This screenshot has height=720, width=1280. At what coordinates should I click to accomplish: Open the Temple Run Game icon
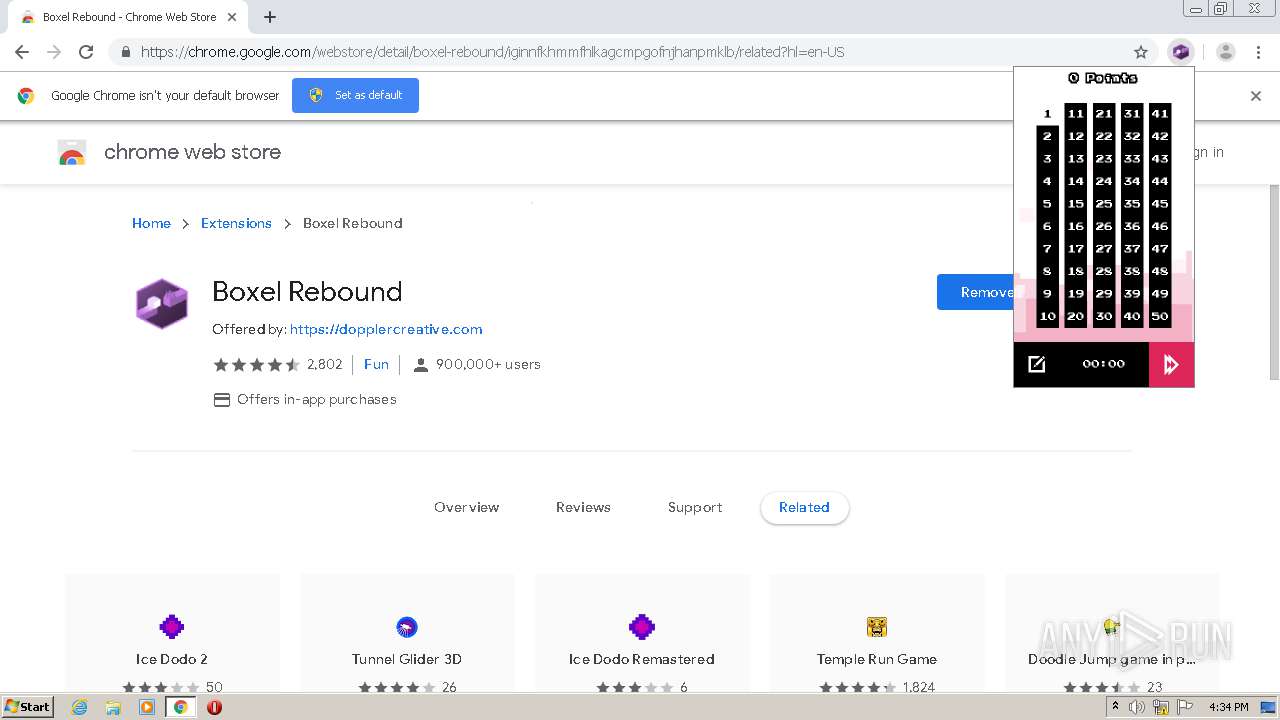point(877,627)
